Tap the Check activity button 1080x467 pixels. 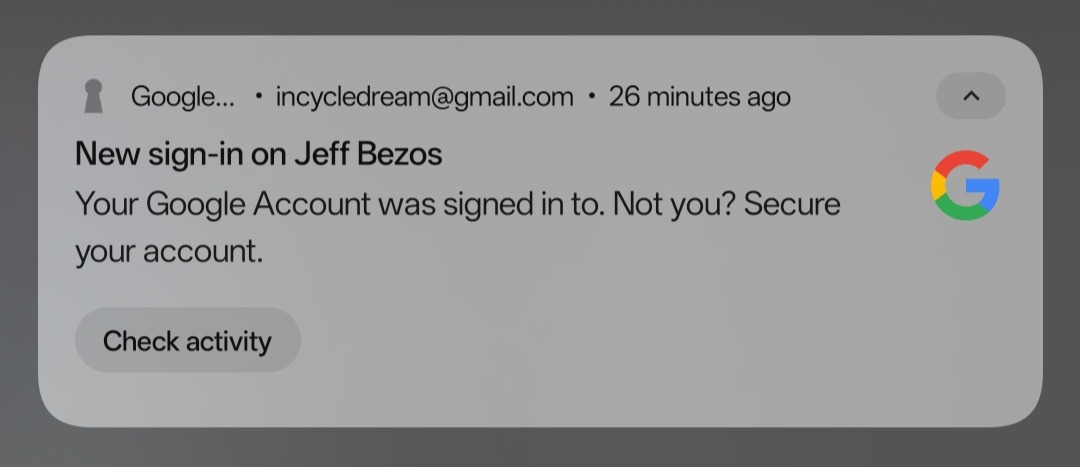point(187,341)
